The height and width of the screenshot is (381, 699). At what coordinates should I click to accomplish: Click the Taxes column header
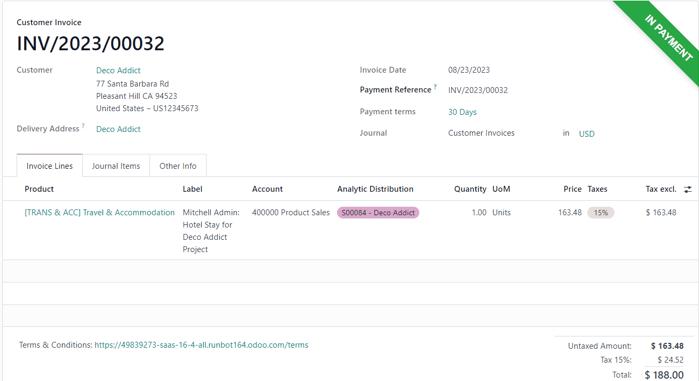point(597,189)
